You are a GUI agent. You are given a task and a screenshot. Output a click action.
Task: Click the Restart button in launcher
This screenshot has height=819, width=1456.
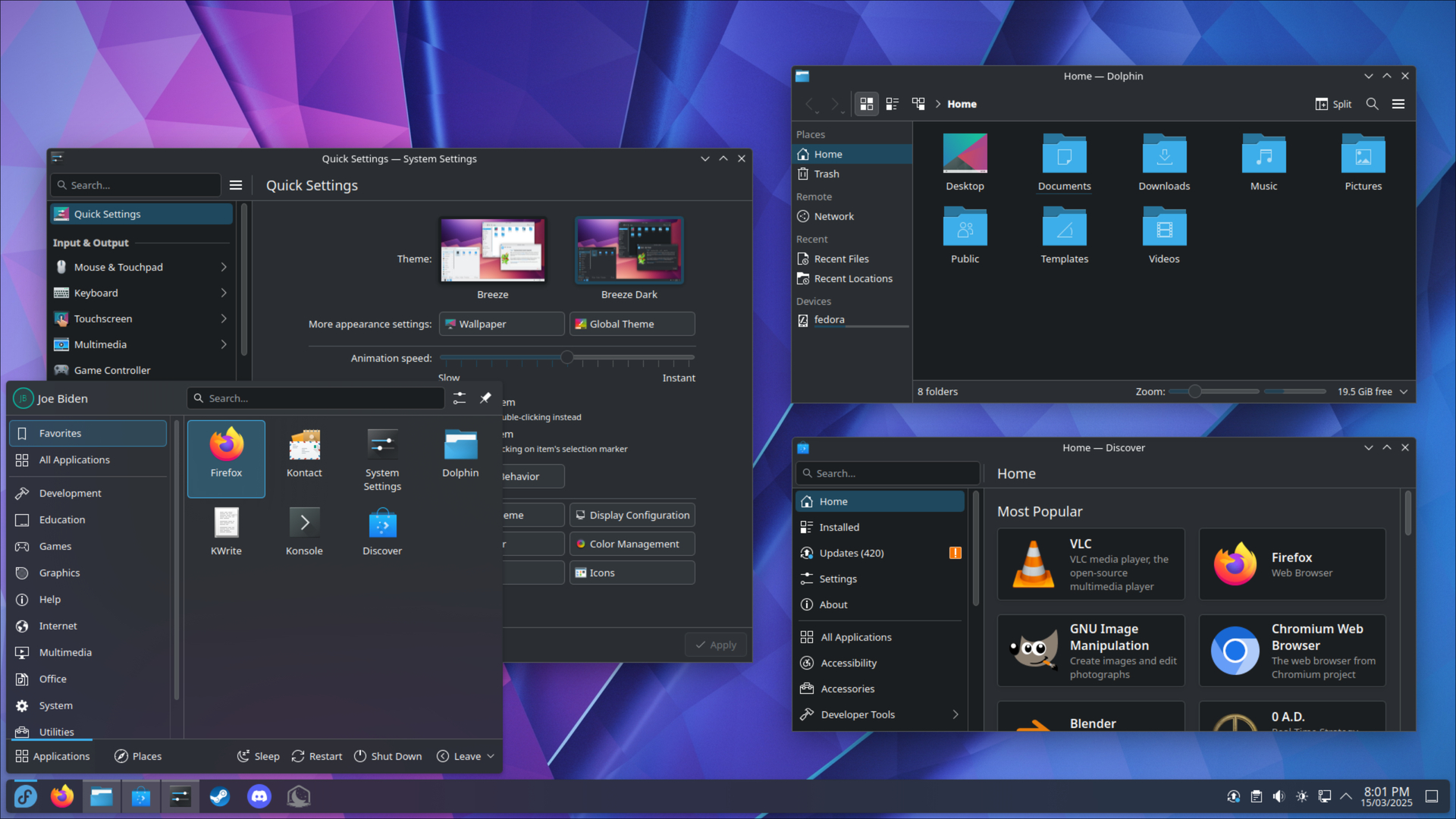pyautogui.click(x=317, y=756)
